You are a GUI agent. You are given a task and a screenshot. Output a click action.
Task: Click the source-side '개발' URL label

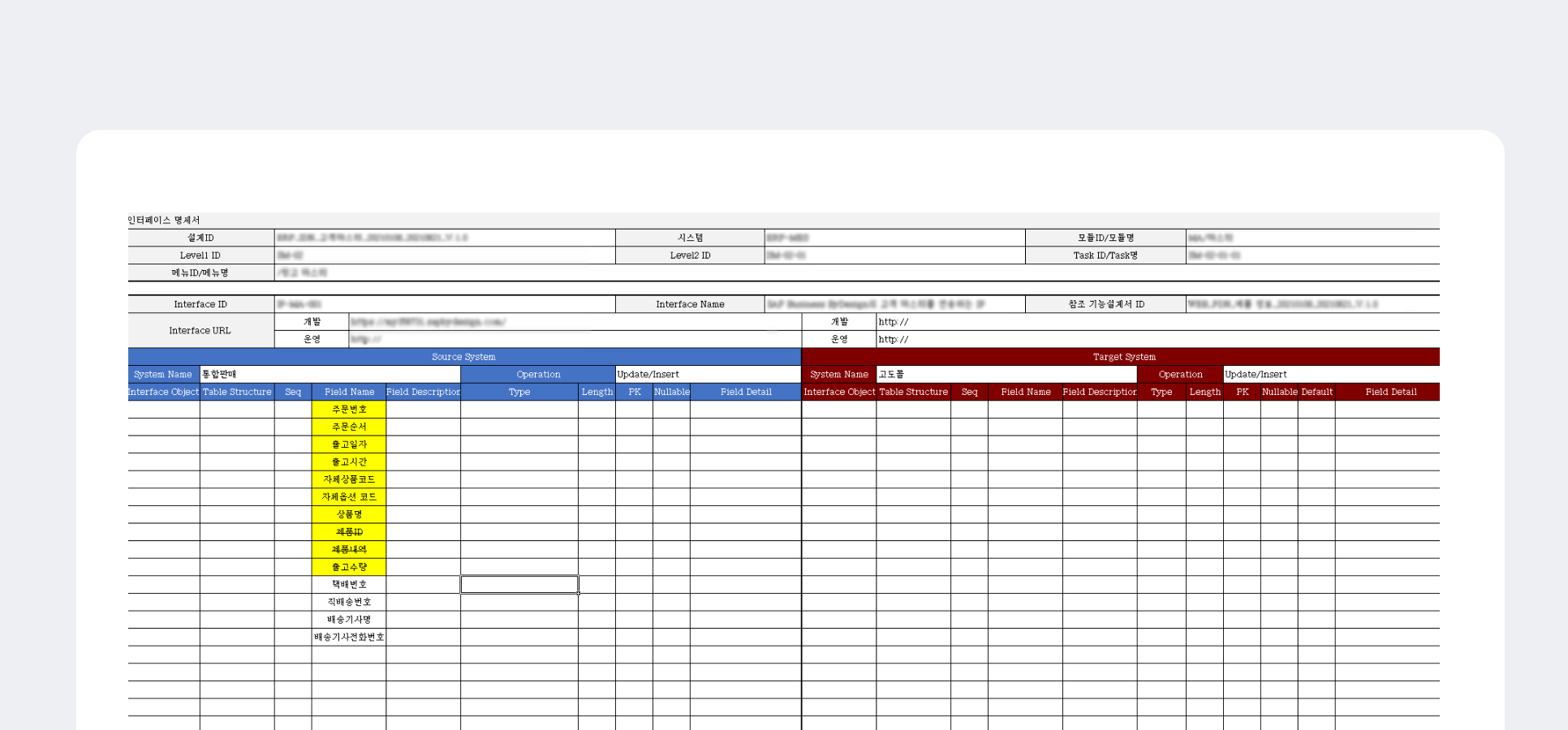[312, 322]
